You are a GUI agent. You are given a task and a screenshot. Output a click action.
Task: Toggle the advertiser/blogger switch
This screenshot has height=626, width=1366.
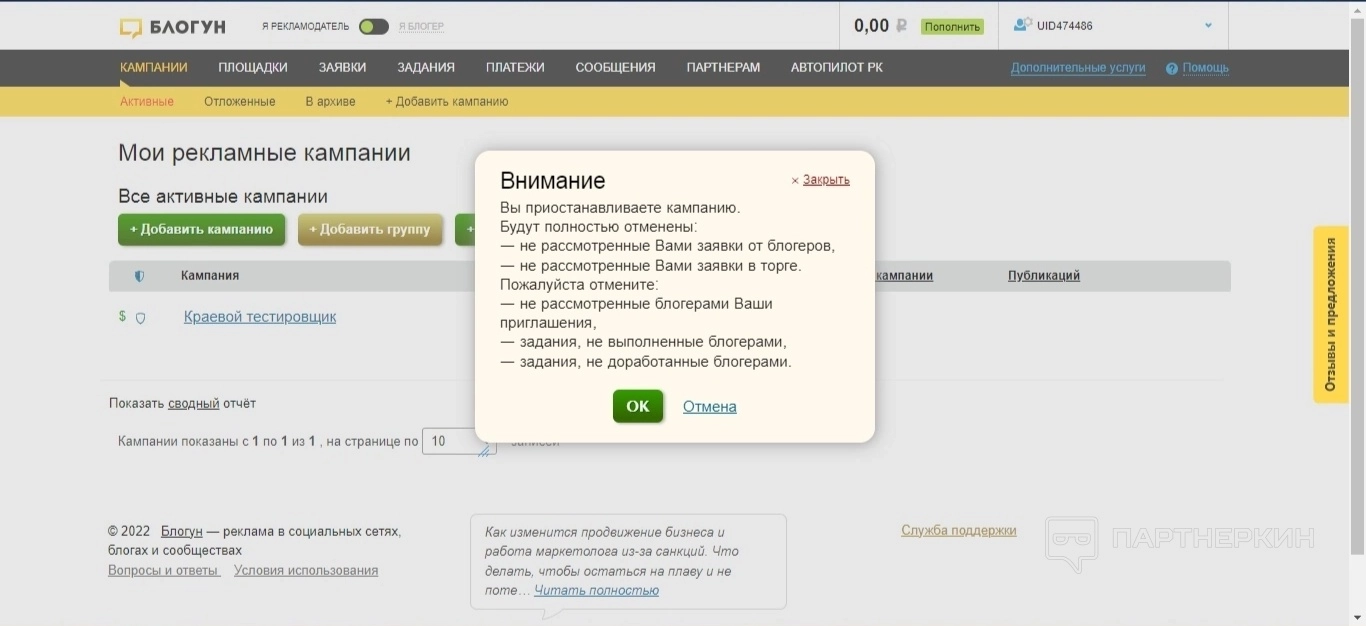click(374, 26)
